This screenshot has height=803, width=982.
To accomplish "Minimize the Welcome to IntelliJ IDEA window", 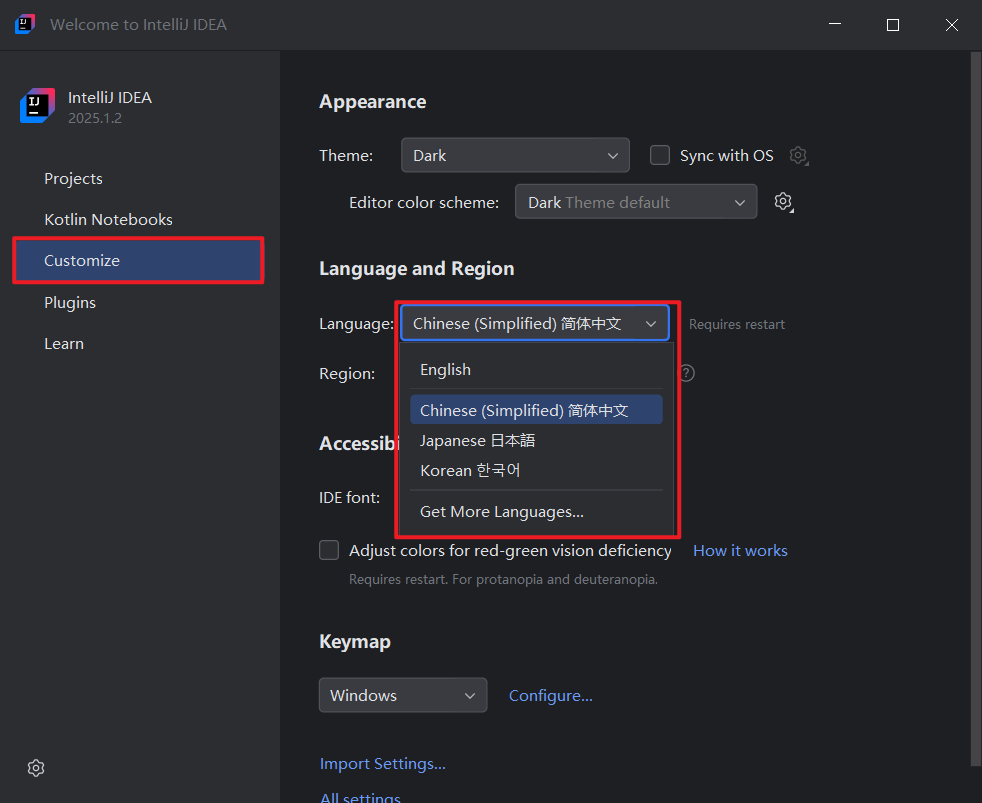I will [x=835, y=24].
